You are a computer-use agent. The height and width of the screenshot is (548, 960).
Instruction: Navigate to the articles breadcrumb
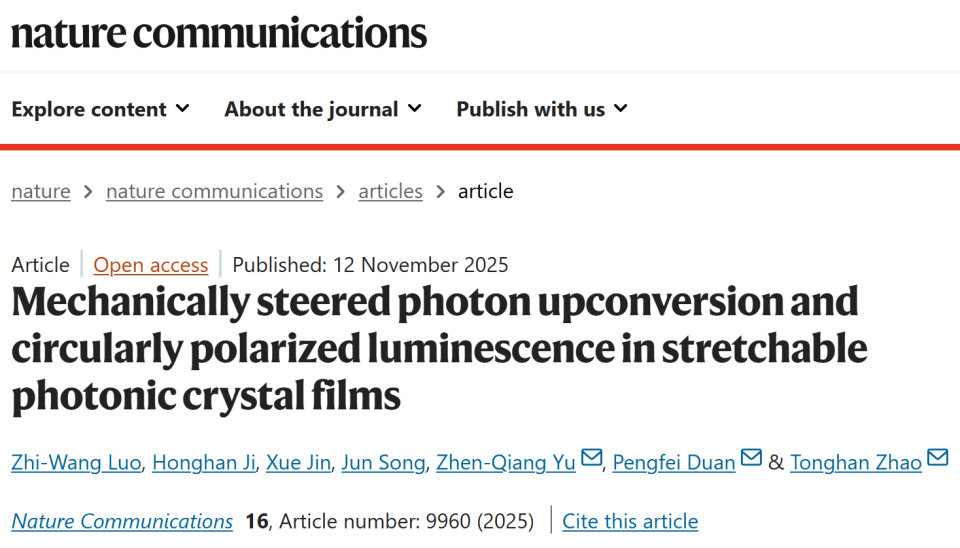point(390,191)
